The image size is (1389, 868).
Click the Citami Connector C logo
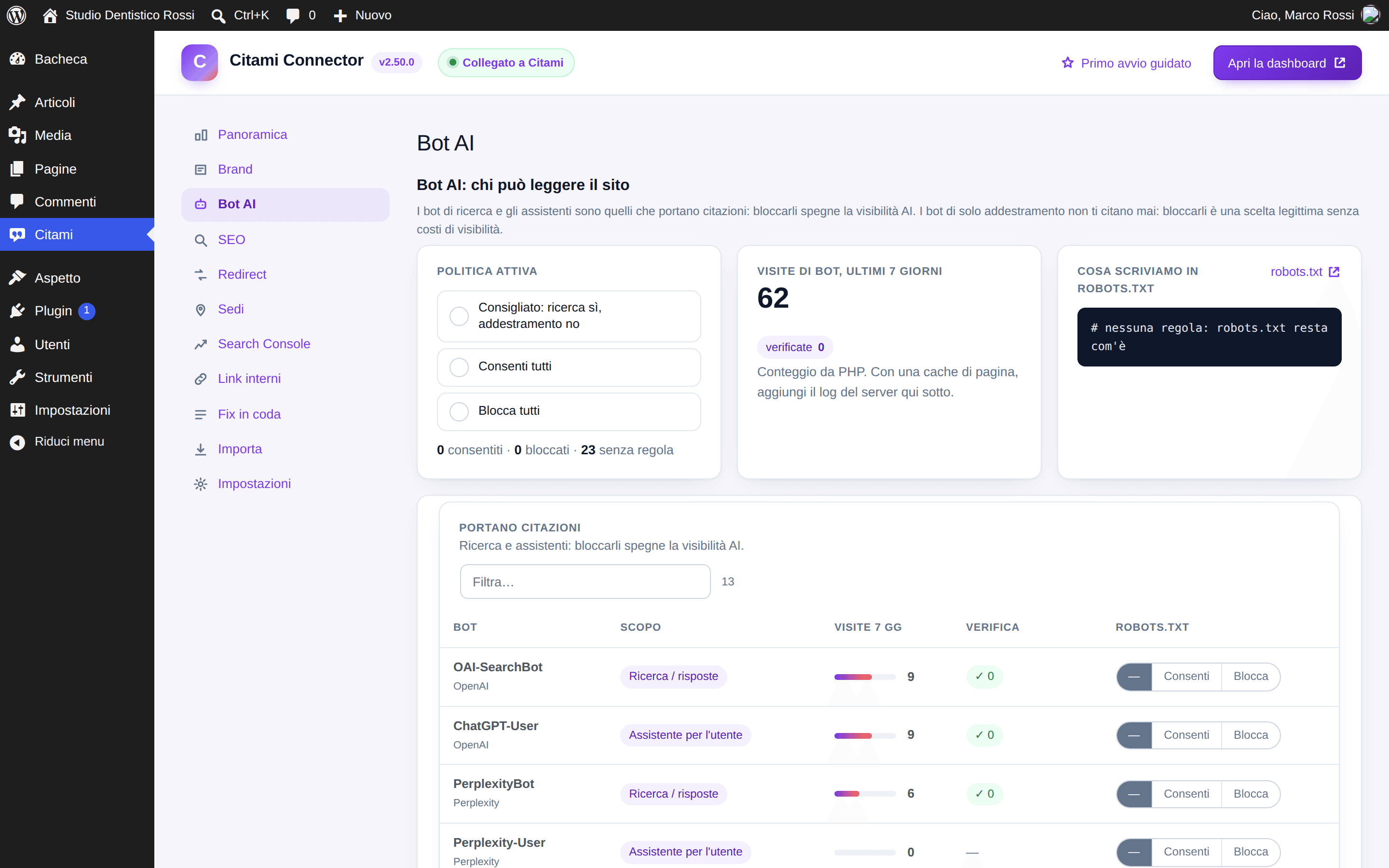pos(199,62)
